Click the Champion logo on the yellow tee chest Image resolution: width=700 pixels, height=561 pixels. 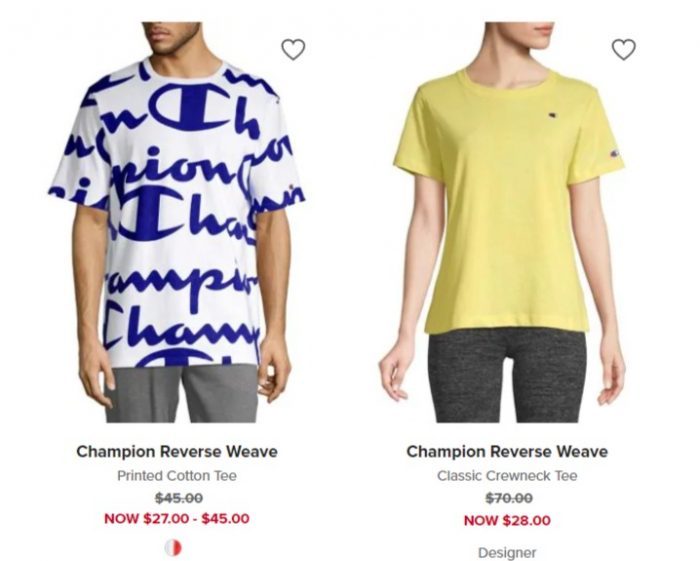553,116
